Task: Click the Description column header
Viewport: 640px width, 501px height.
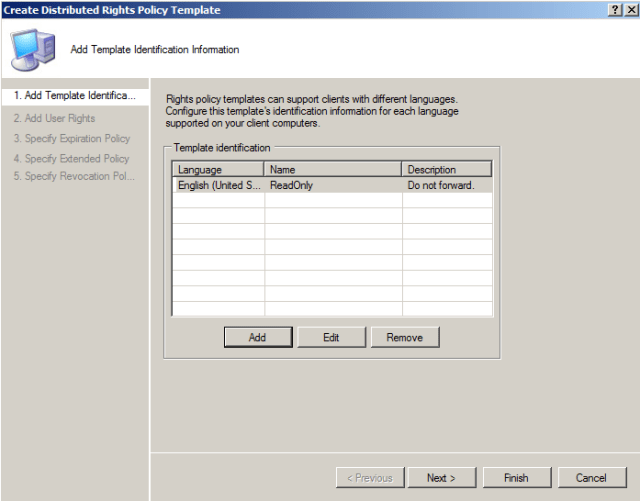Action: pyautogui.click(x=447, y=170)
